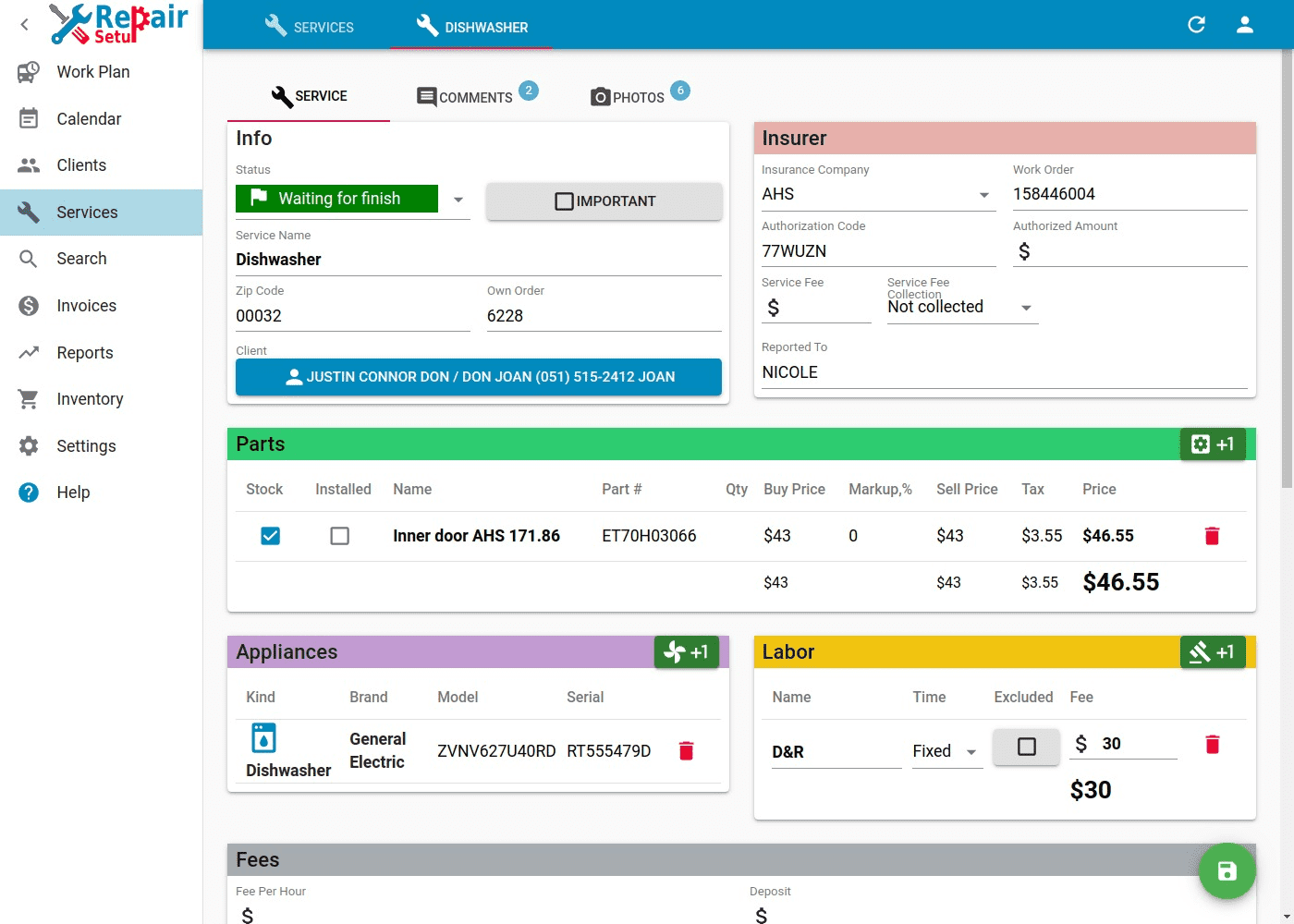Add a new appliance with +1

coord(686,652)
